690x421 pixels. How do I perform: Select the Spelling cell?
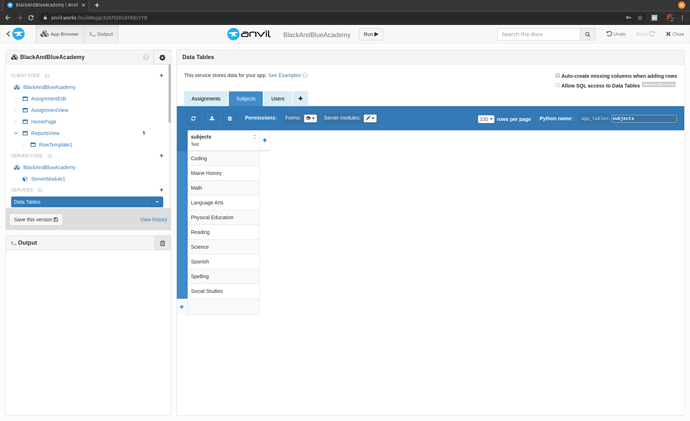(x=224, y=276)
